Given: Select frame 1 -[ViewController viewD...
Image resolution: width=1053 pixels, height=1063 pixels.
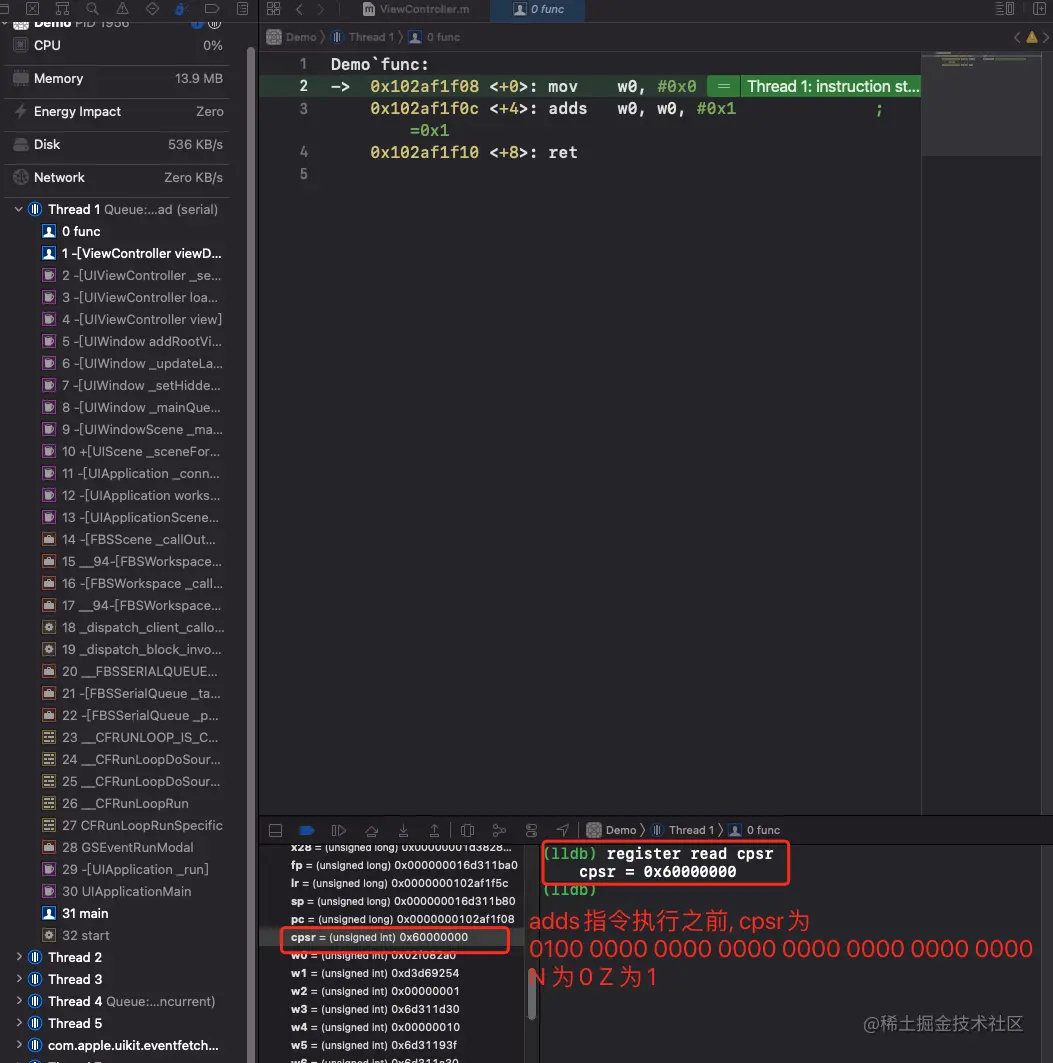Looking at the screenshot, I should (132, 254).
